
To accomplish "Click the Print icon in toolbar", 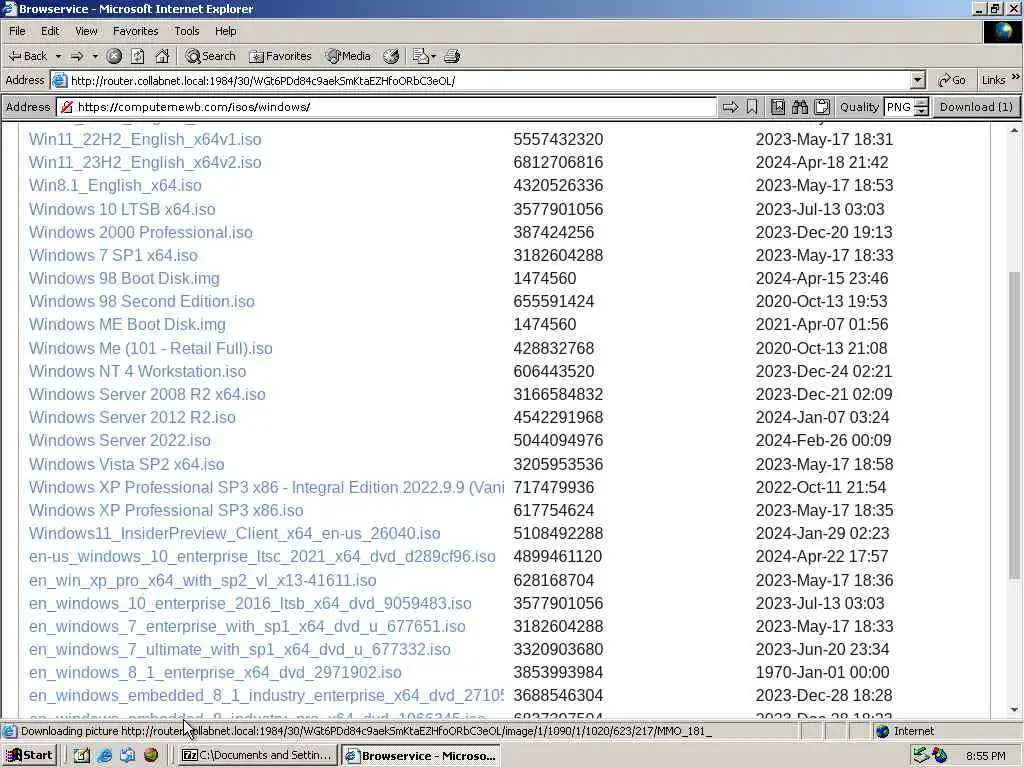I will point(452,56).
